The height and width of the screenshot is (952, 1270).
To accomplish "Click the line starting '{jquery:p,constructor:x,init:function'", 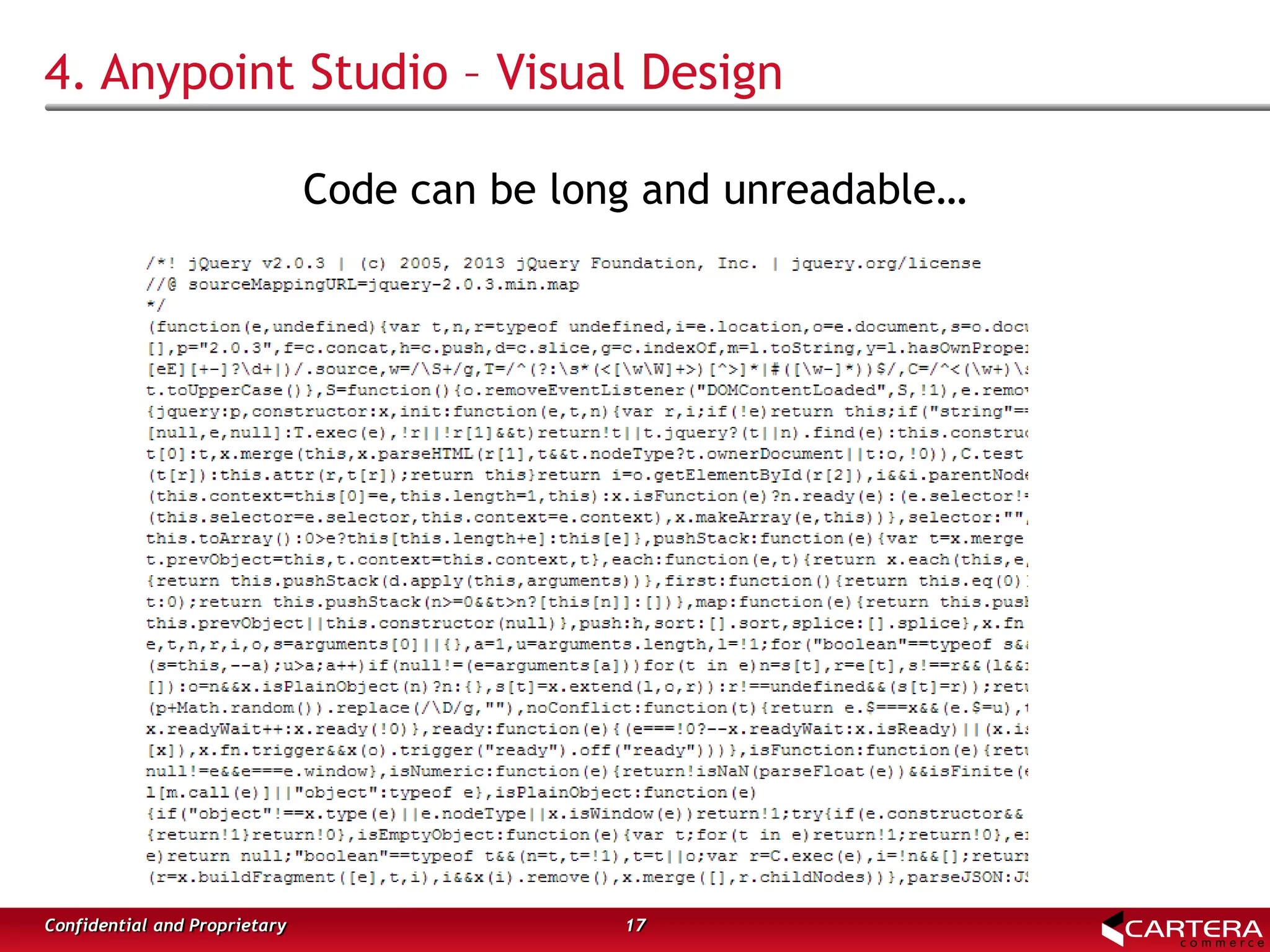I will tap(587, 412).
